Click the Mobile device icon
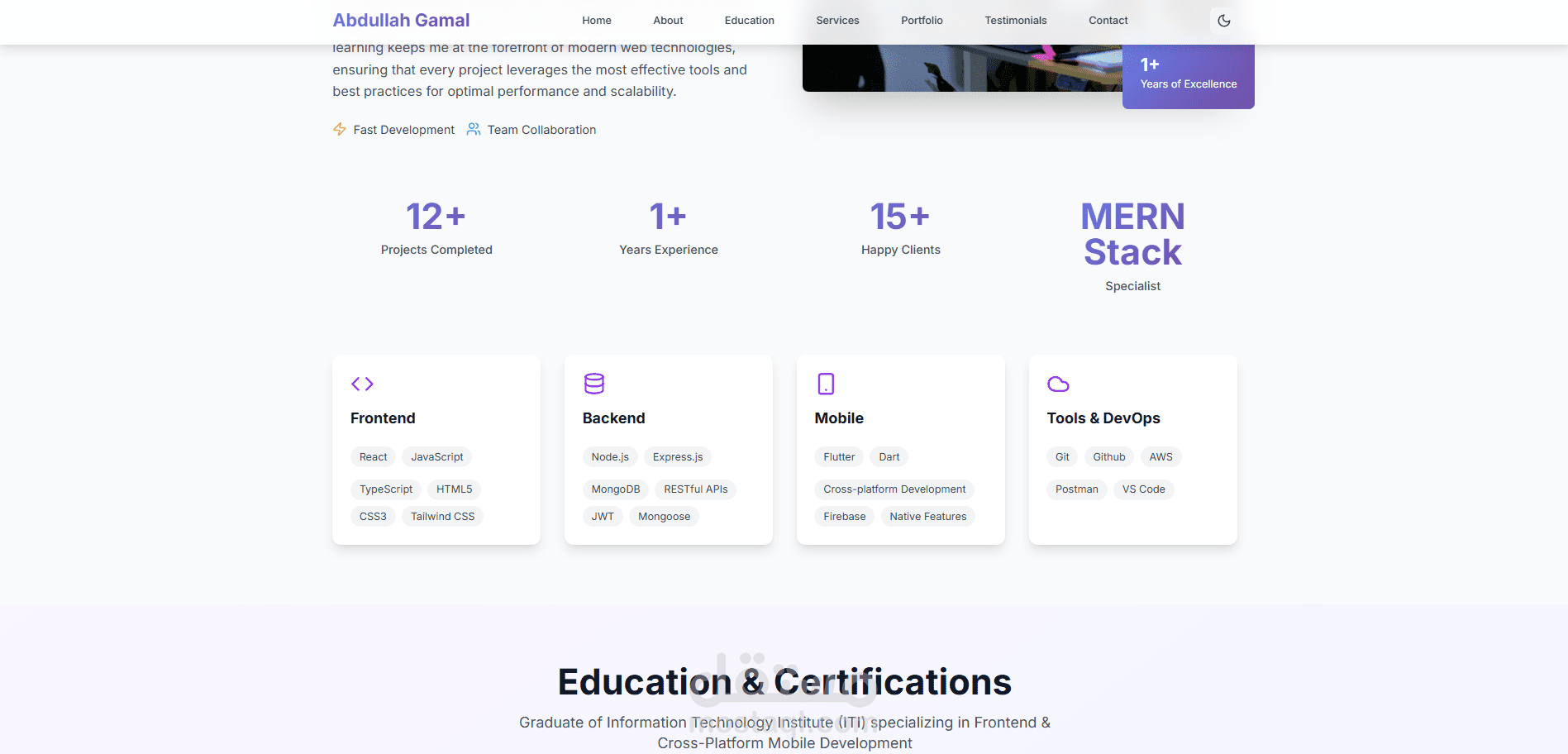This screenshot has height=754, width=1568. pyautogui.click(x=826, y=384)
